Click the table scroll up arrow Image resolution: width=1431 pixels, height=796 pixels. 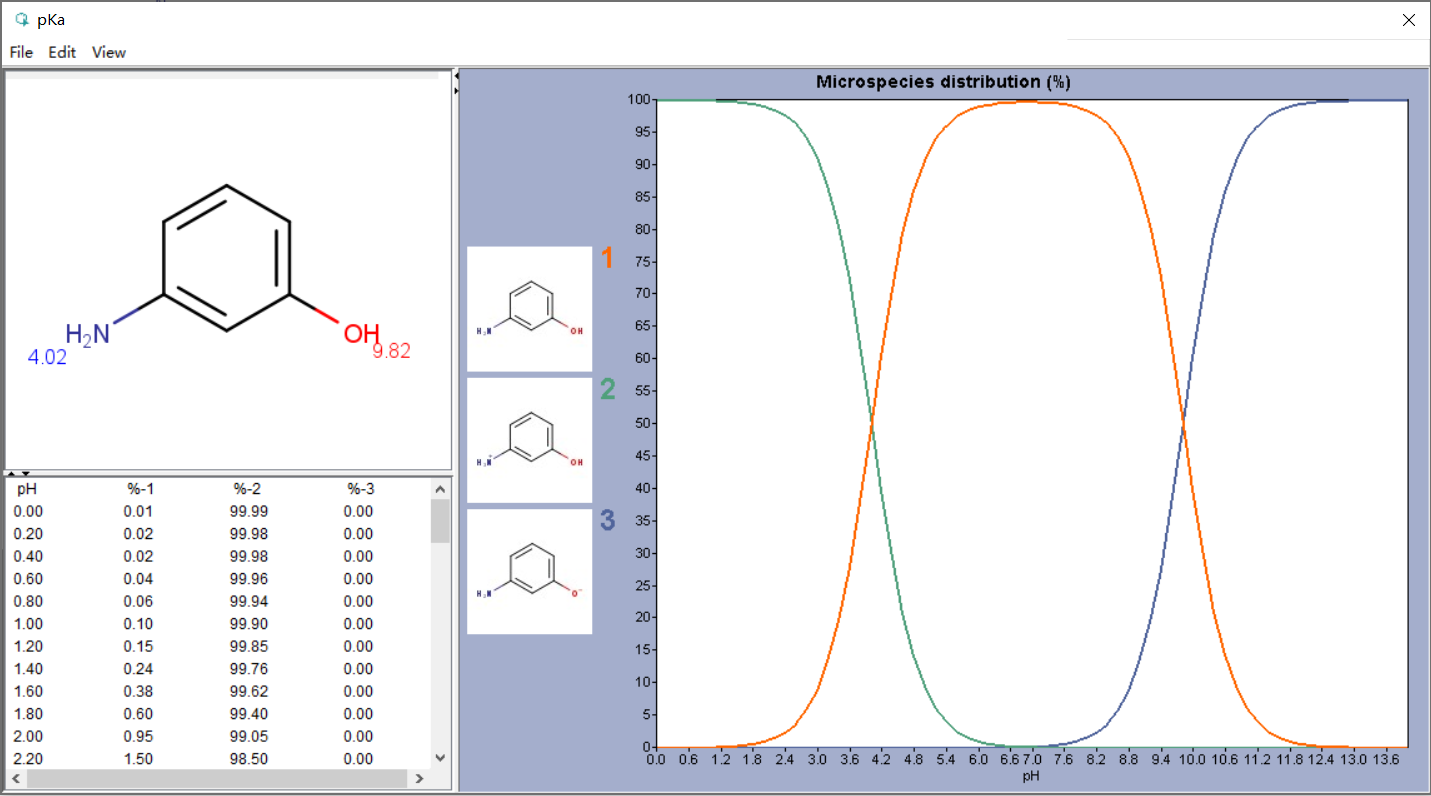tap(440, 489)
